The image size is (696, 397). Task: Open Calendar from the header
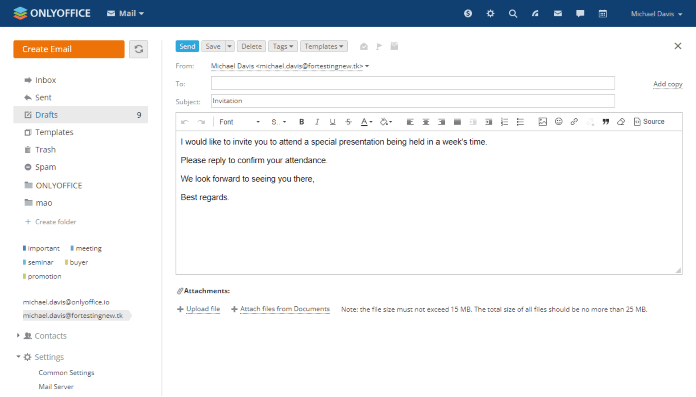click(603, 14)
